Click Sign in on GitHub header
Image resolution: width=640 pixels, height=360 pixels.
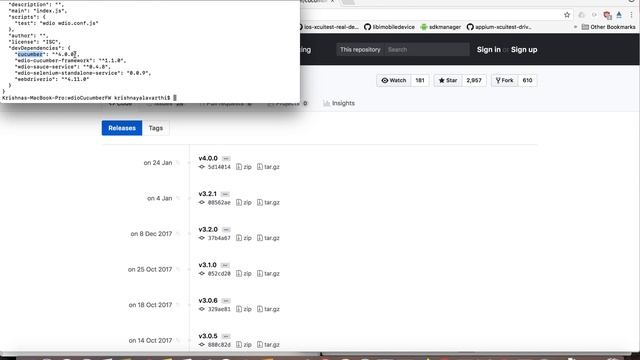click(489, 49)
